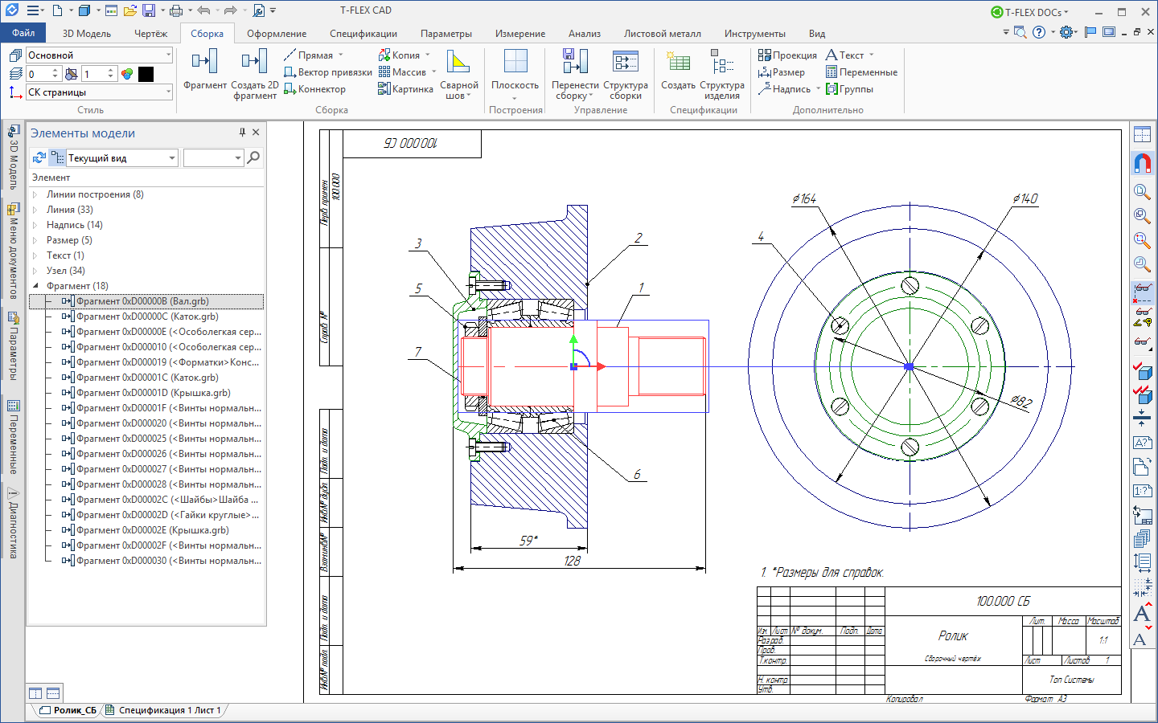1158x723 pixels.
Task: Expand the Линии построения tree node
Action: [35, 194]
